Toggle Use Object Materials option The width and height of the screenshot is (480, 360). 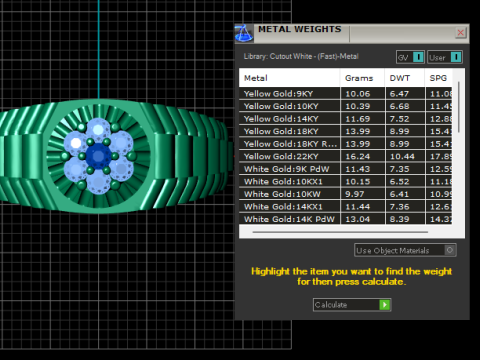[405, 250]
